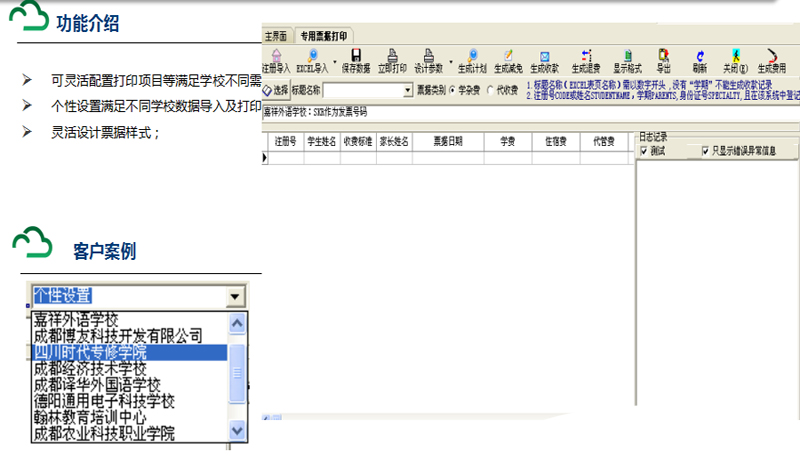800x470 pixels.
Task: Expand the 标题名称 dropdown list
Action: pos(407,90)
